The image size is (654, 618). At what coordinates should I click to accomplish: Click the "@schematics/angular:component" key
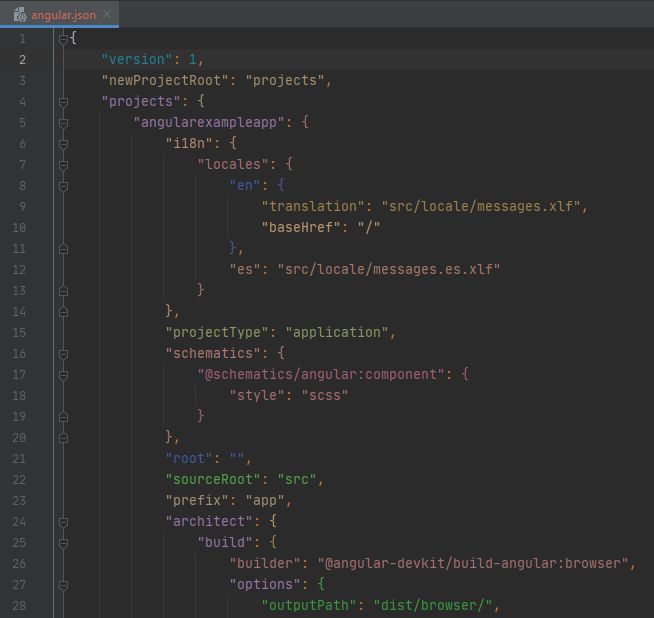[x=321, y=374]
